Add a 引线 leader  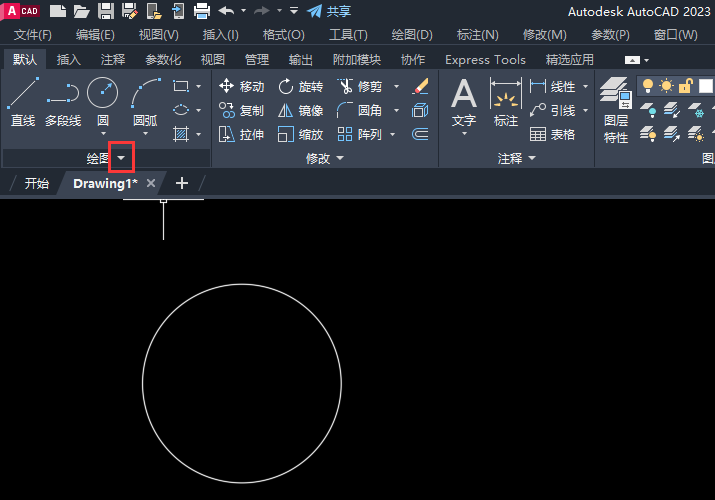[553, 110]
